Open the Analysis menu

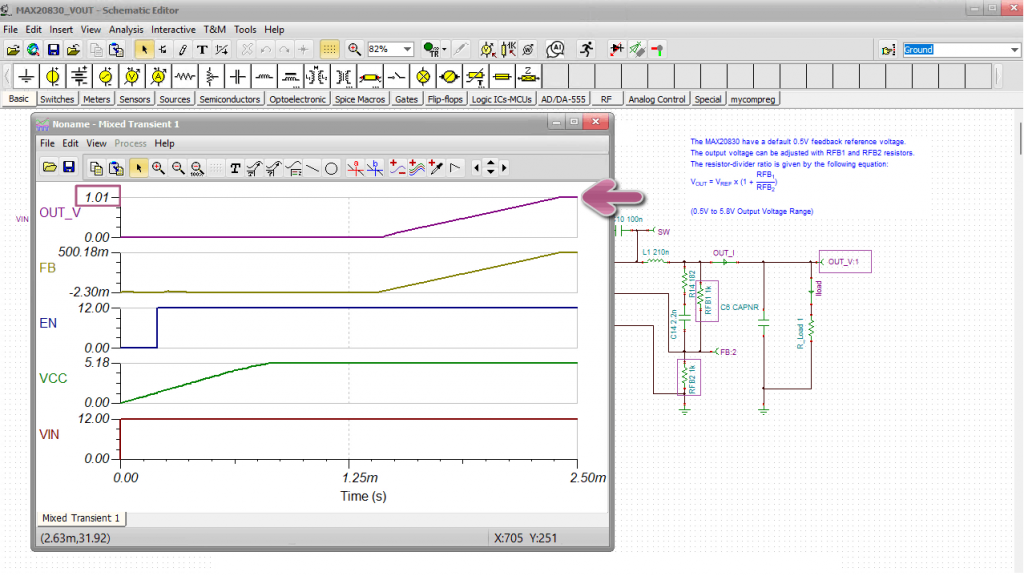click(126, 30)
